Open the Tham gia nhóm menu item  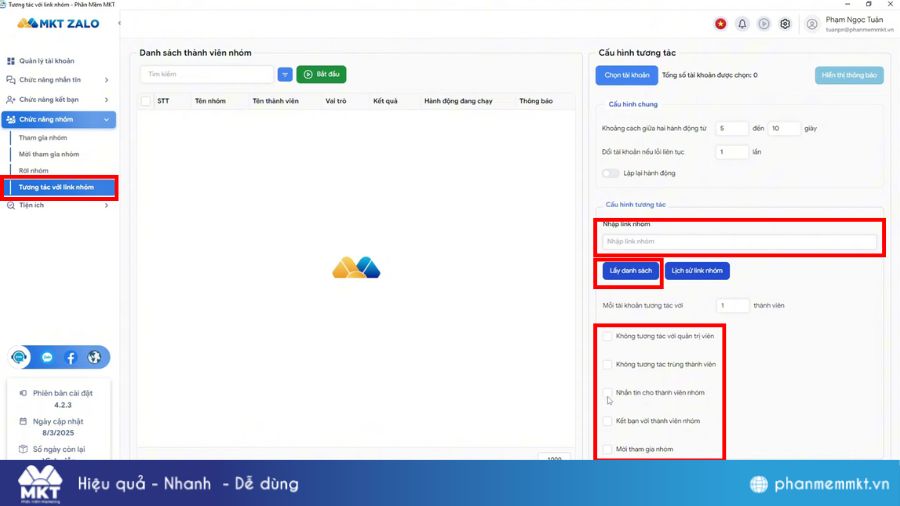43,138
